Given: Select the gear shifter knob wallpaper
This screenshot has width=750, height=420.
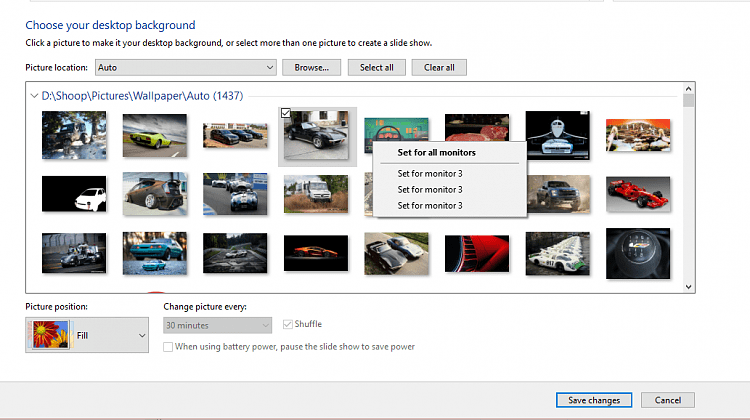Looking at the screenshot, I should pyautogui.click(x=637, y=253).
